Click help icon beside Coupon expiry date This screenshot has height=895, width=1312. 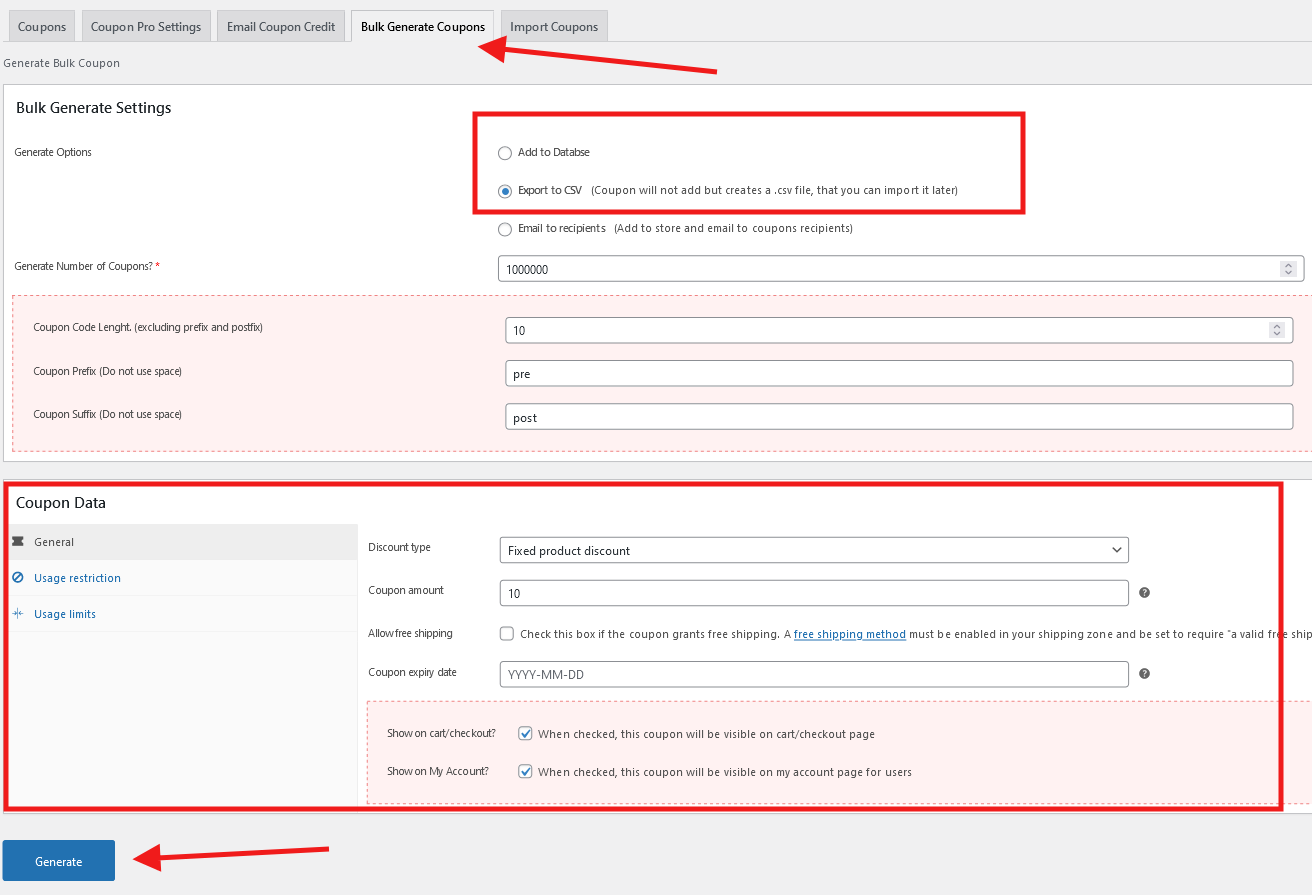[x=1145, y=674]
